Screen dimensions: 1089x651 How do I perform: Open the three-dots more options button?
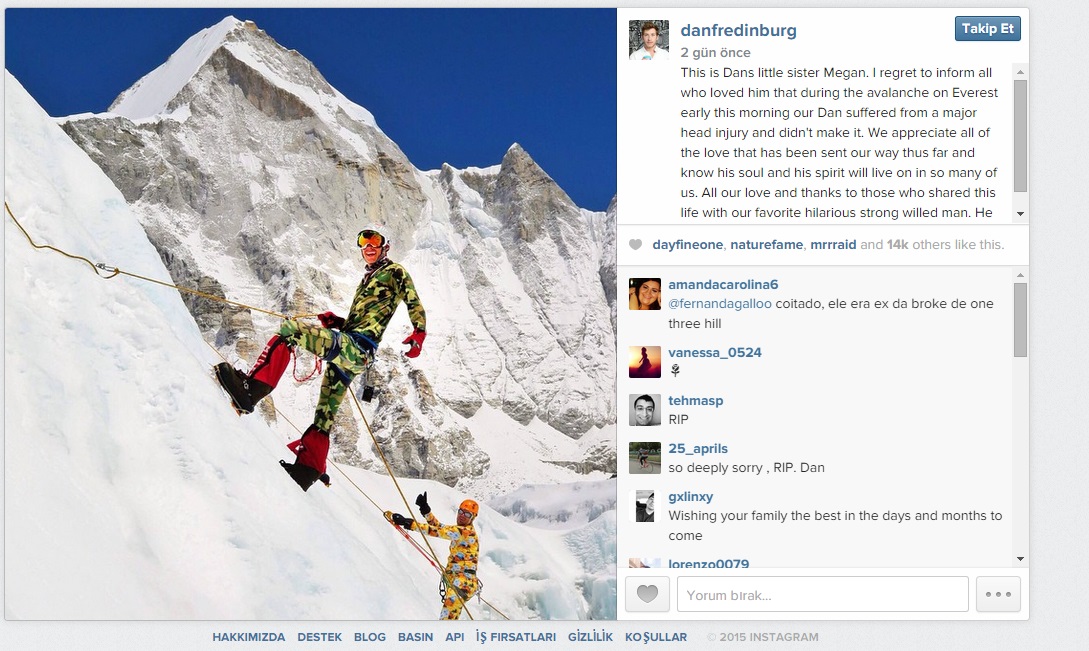click(x=998, y=595)
